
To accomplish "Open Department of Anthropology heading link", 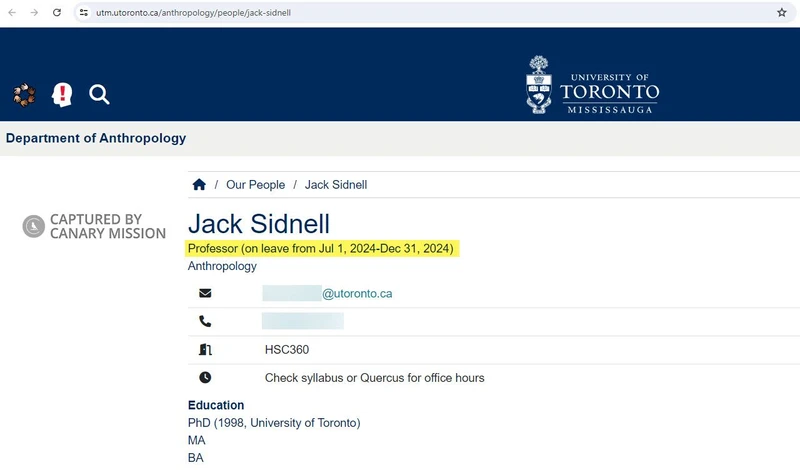I will (96, 138).
